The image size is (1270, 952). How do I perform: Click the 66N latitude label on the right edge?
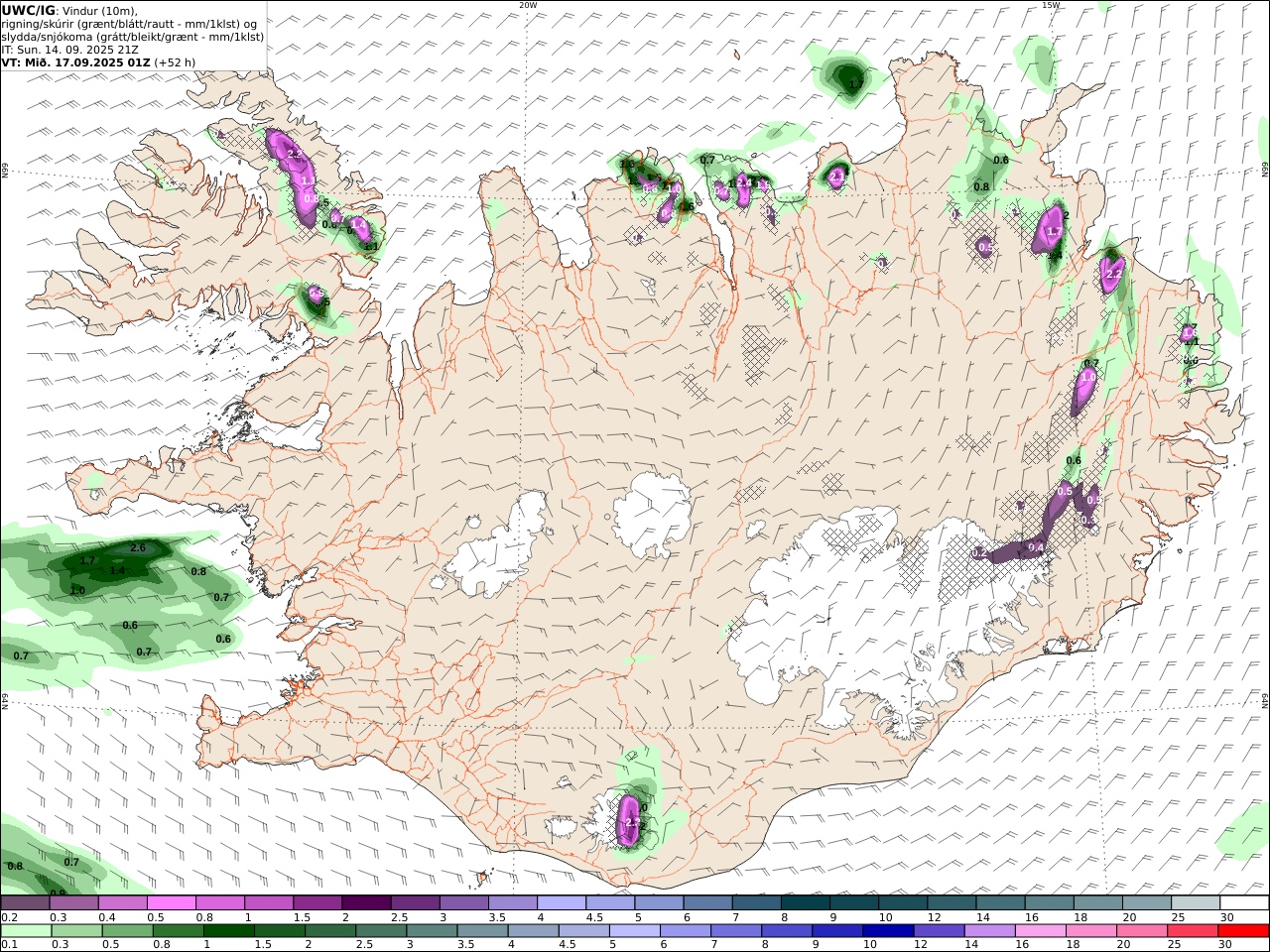point(1265,171)
